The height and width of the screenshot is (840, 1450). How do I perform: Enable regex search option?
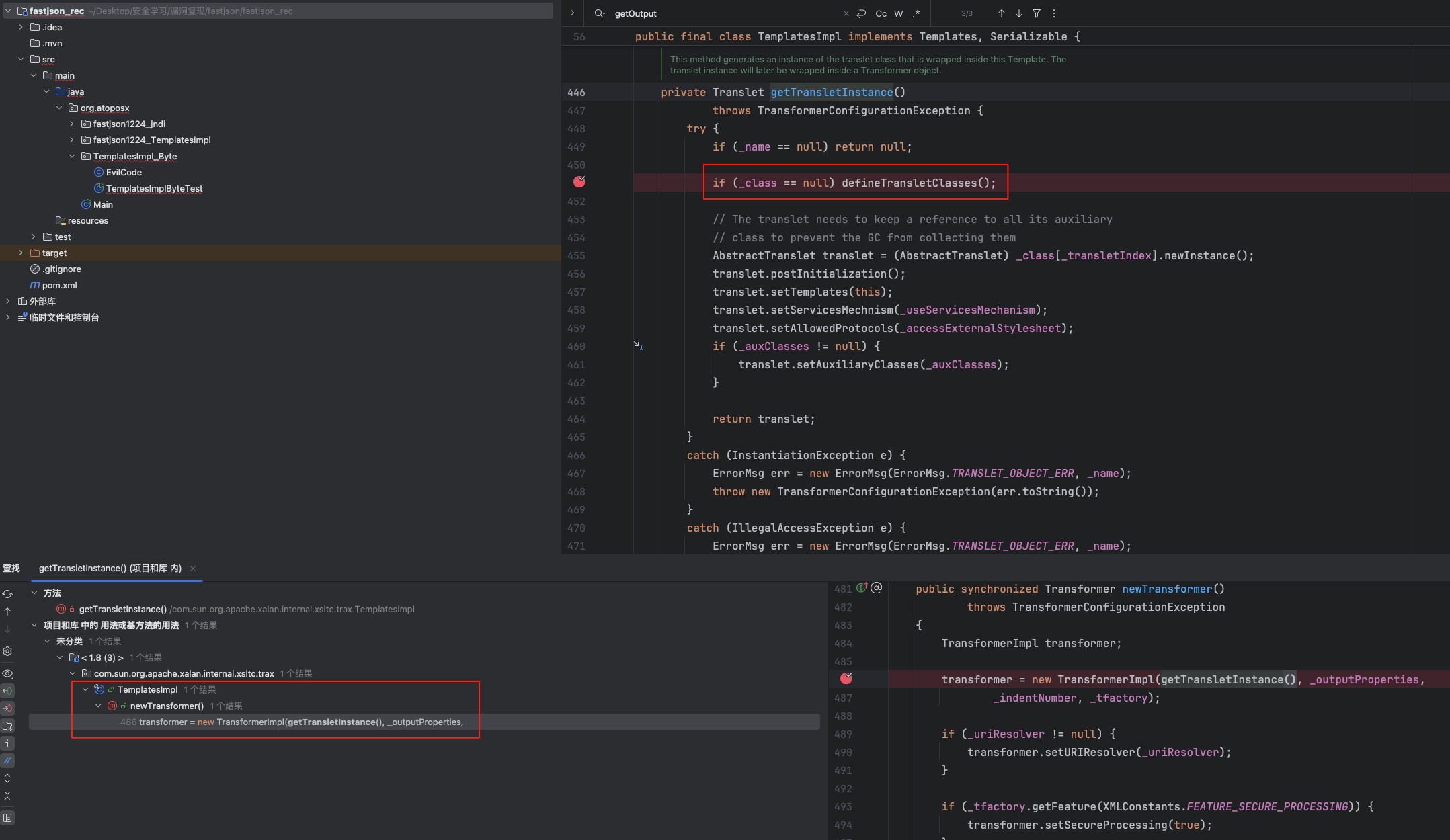pos(916,13)
